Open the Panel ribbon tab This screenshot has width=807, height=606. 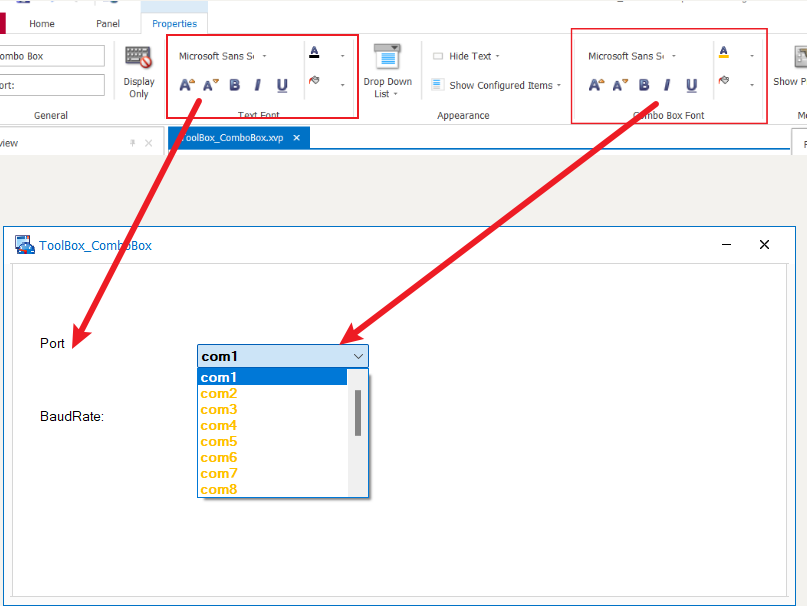(108, 24)
